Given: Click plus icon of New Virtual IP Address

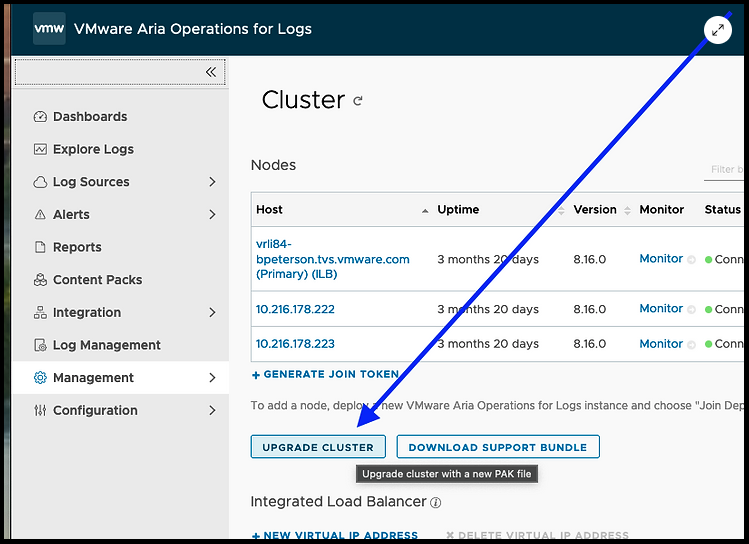Looking at the screenshot, I should point(256,536).
